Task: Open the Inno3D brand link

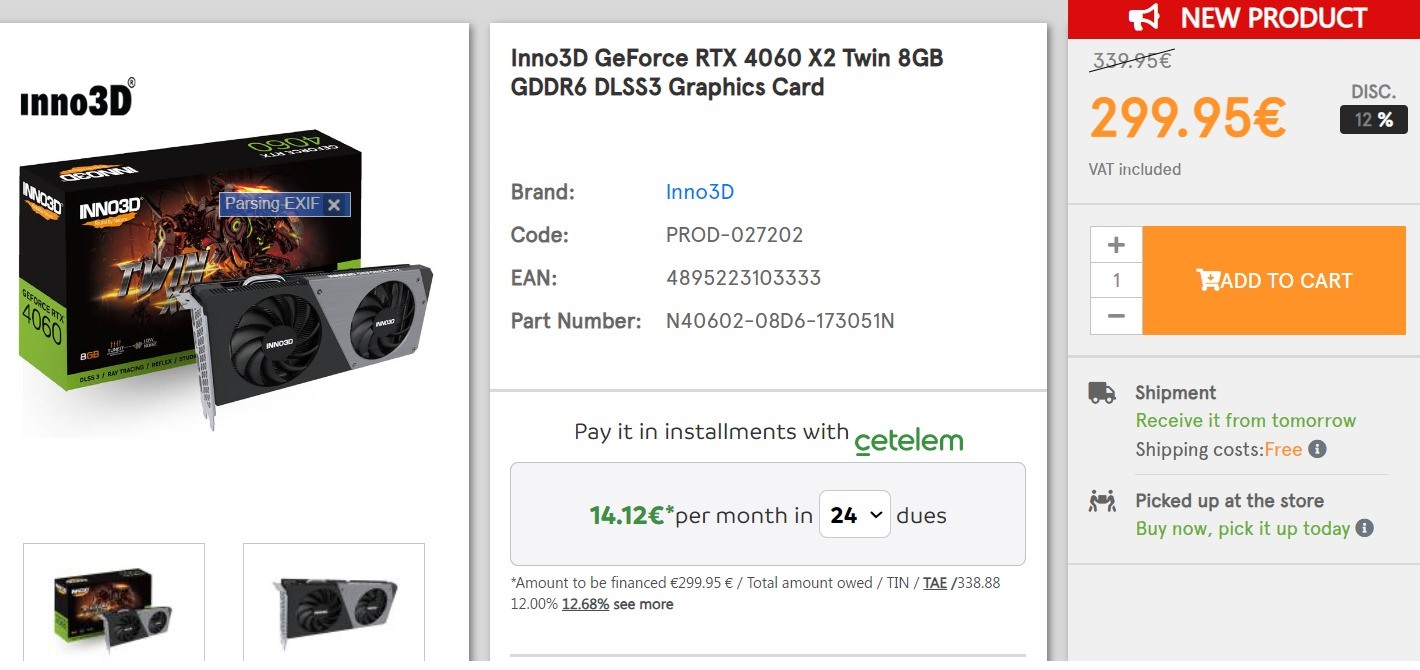Action: (x=699, y=192)
